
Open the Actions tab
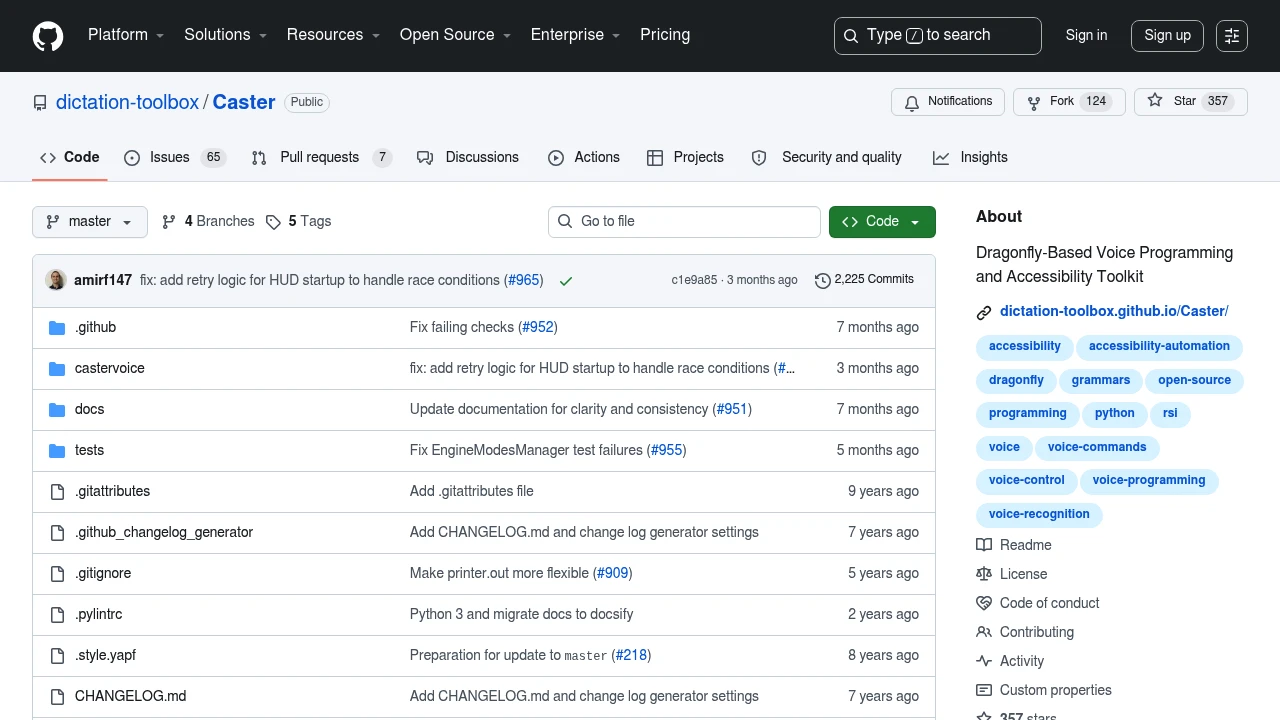pos(584,158)
